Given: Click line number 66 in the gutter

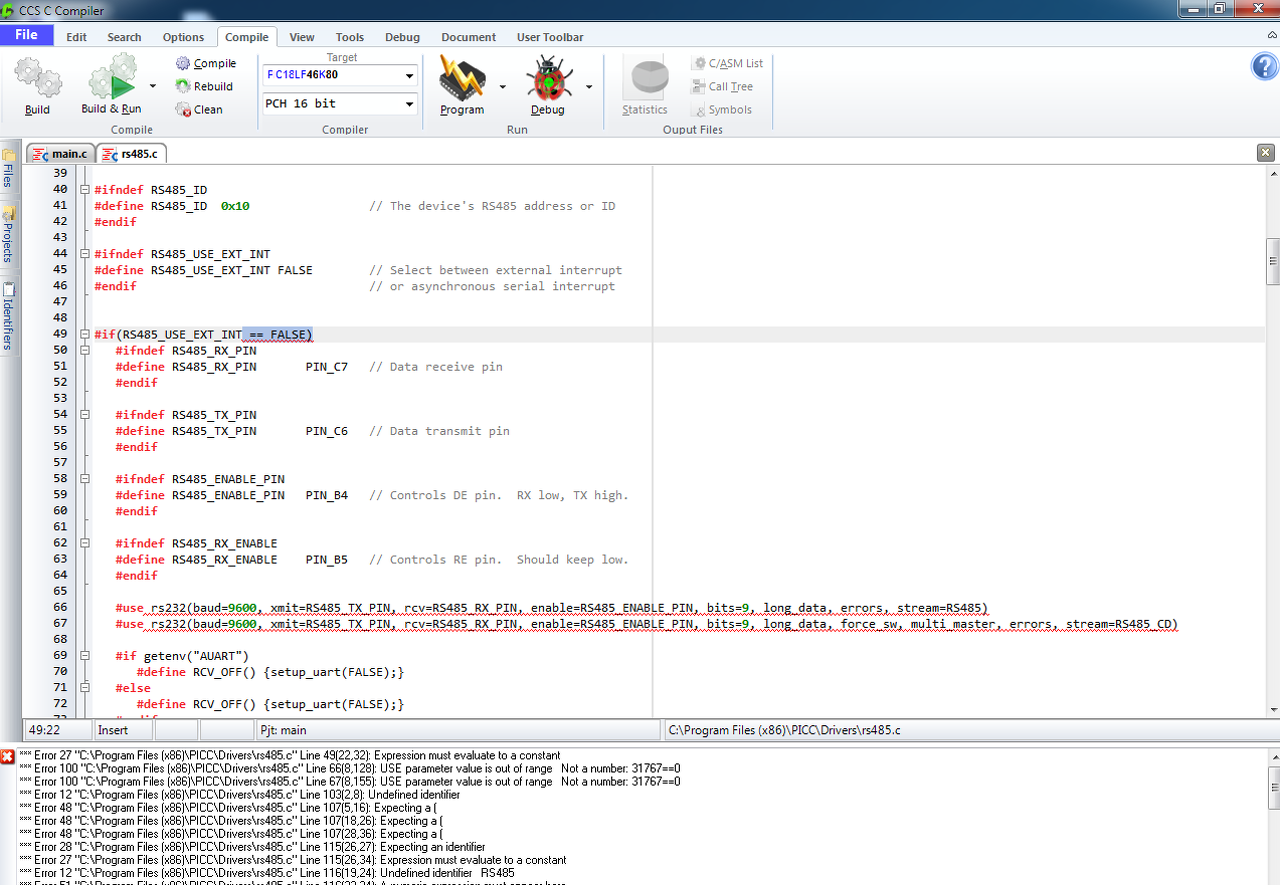Looking at the screenshot, I should (x=60, y=608).
